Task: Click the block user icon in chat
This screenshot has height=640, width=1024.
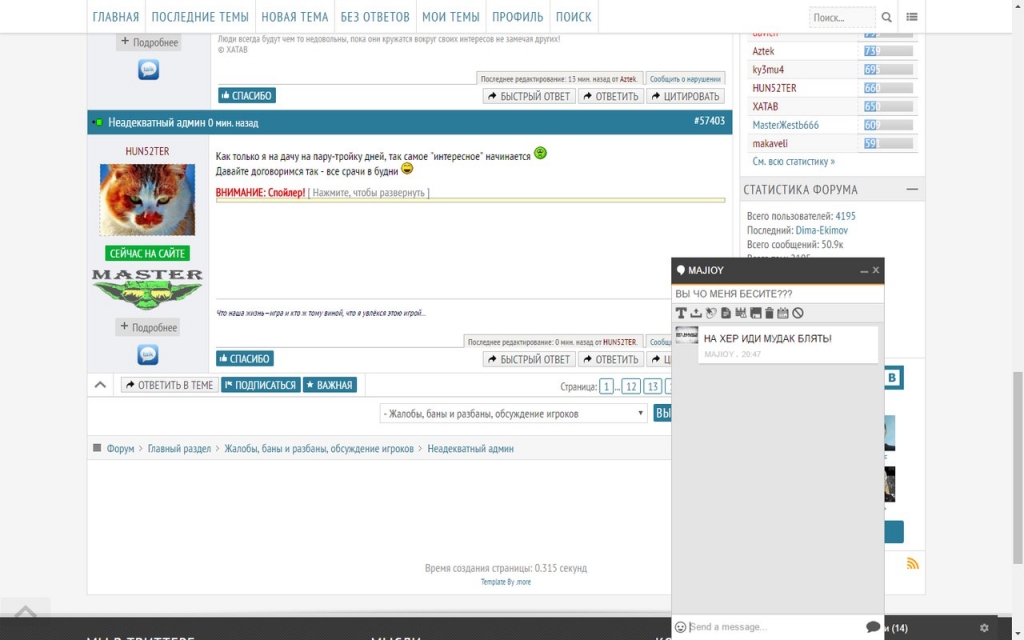Action: 798,314
